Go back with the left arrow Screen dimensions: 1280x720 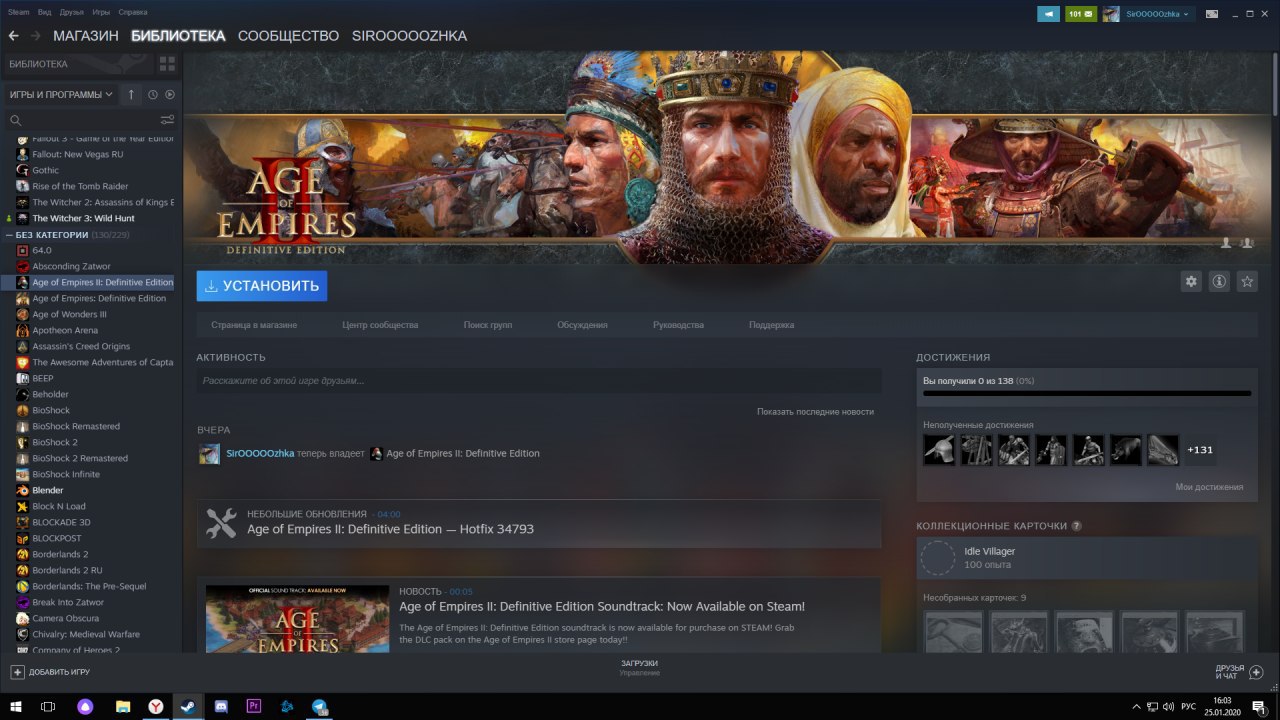pyautogui.click(x=14, y=36)
